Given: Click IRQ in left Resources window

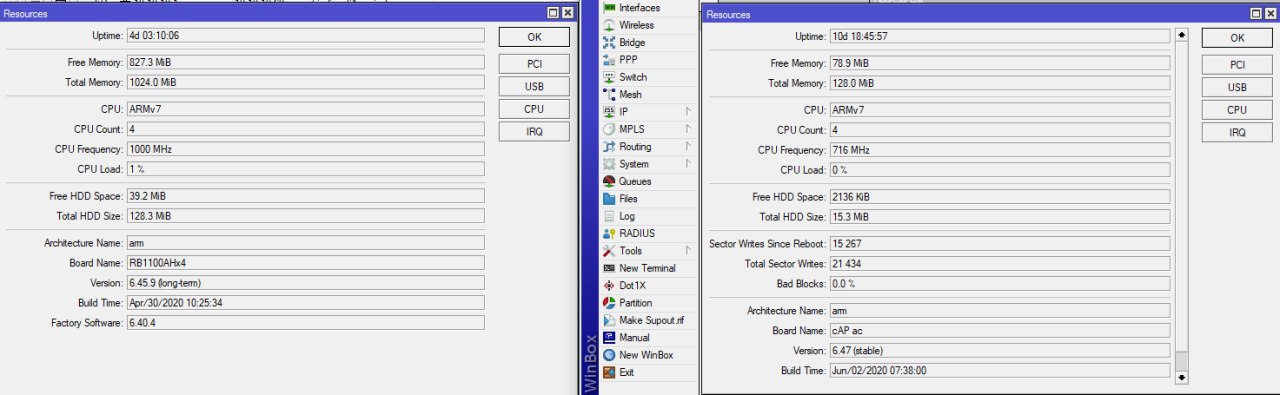Looking at the screenshot, I should click(x=534, y=132).
